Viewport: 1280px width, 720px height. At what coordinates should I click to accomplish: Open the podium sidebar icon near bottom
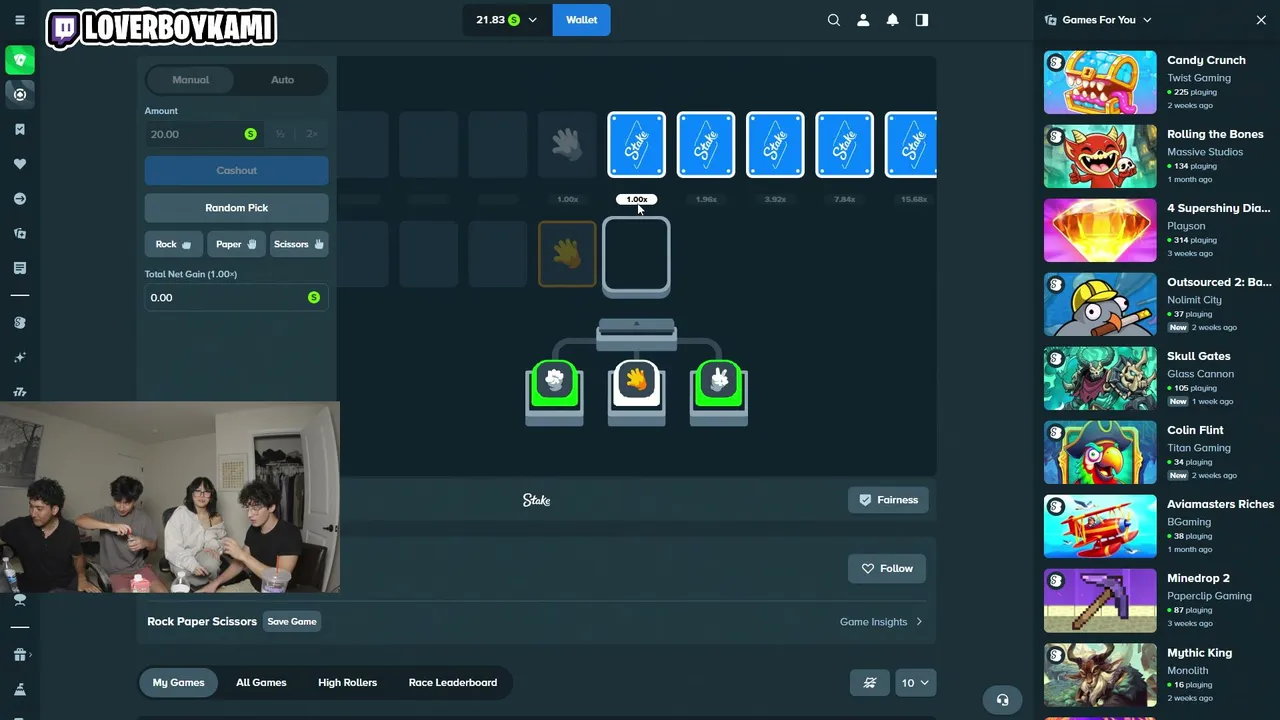point(20,690)
